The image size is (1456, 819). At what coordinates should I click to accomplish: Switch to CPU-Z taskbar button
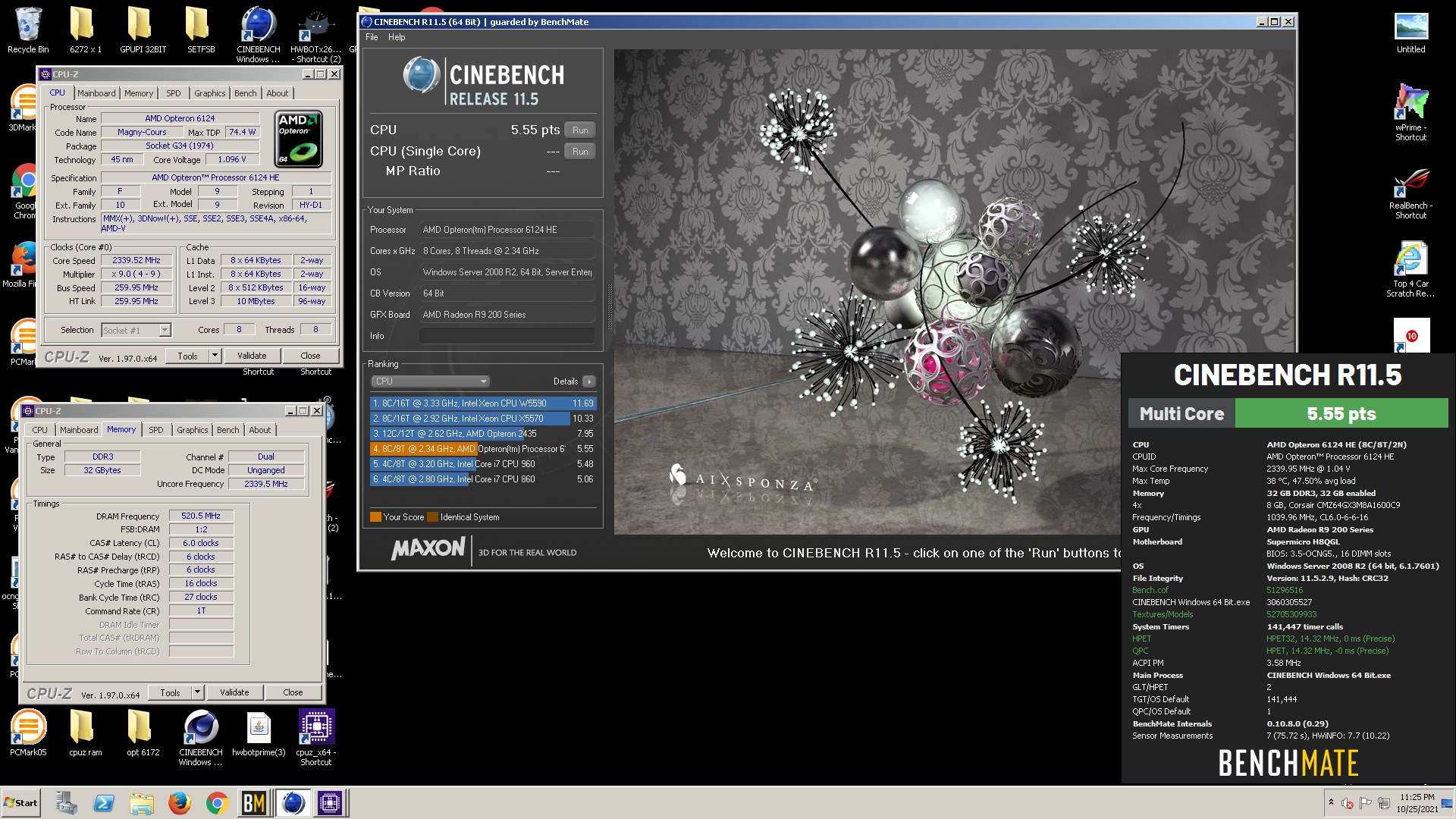coord(330,802)
